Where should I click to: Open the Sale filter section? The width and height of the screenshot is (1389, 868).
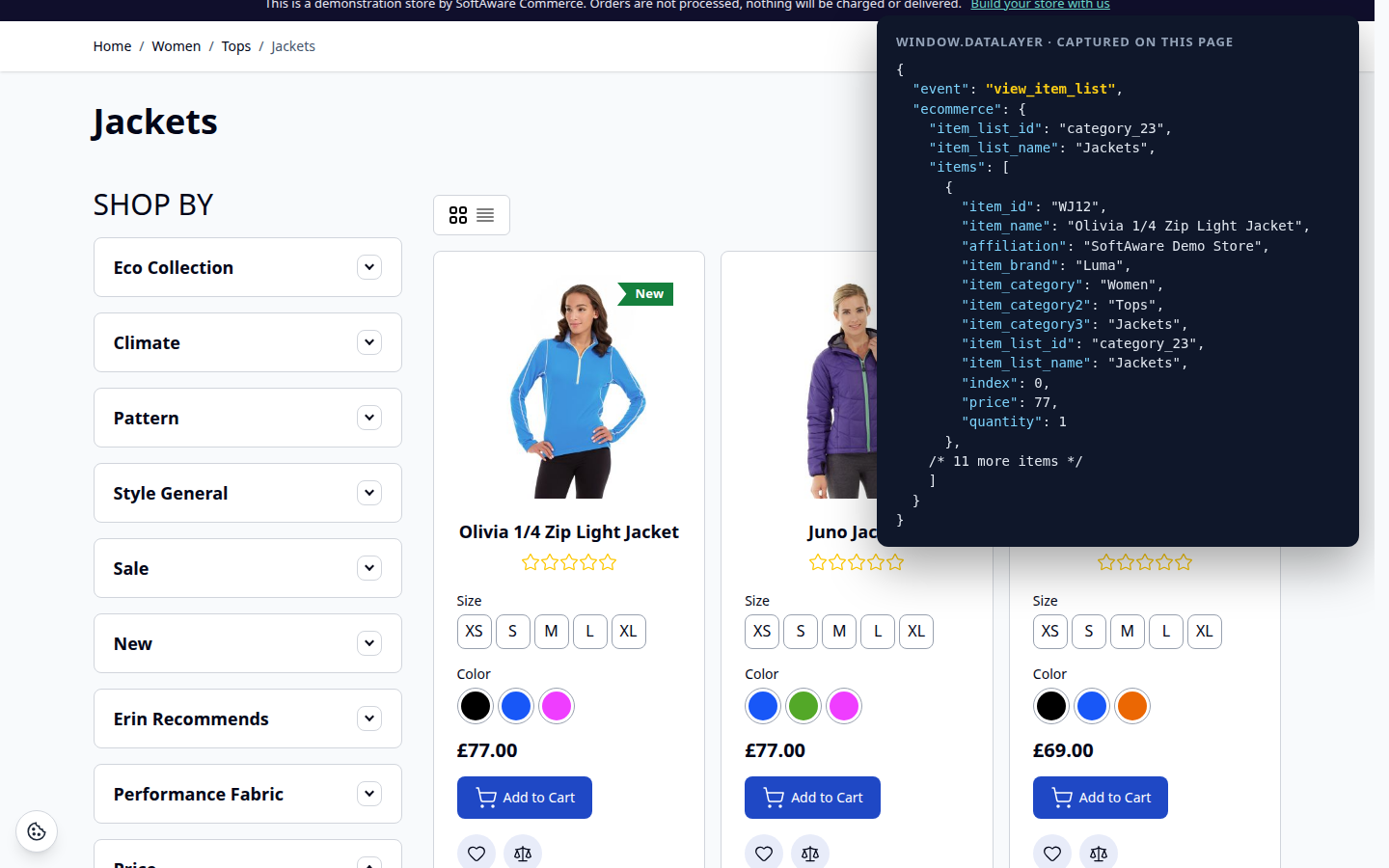pyautogui.click(x=248, y=568)
